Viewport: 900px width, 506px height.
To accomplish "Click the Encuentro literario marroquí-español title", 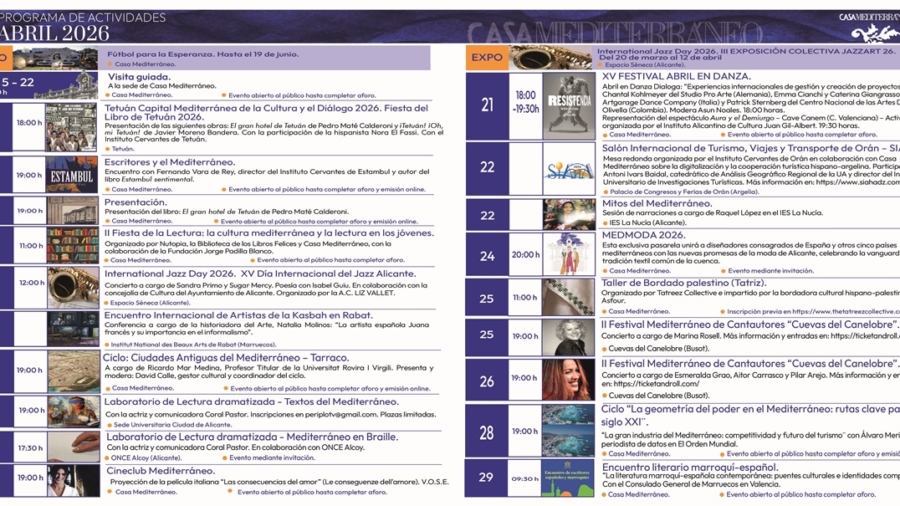I will pyautogui.click(x=690, y=467).
